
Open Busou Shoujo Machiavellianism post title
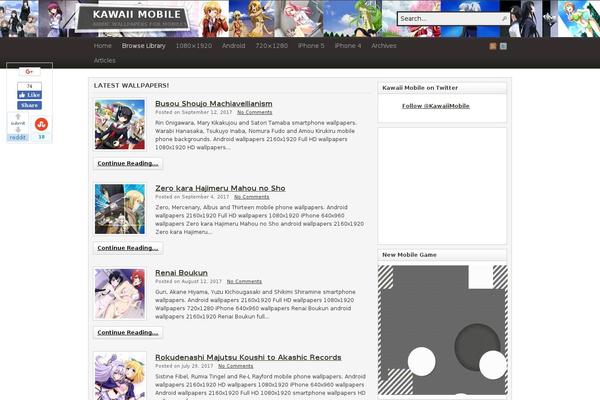(214, 104)
